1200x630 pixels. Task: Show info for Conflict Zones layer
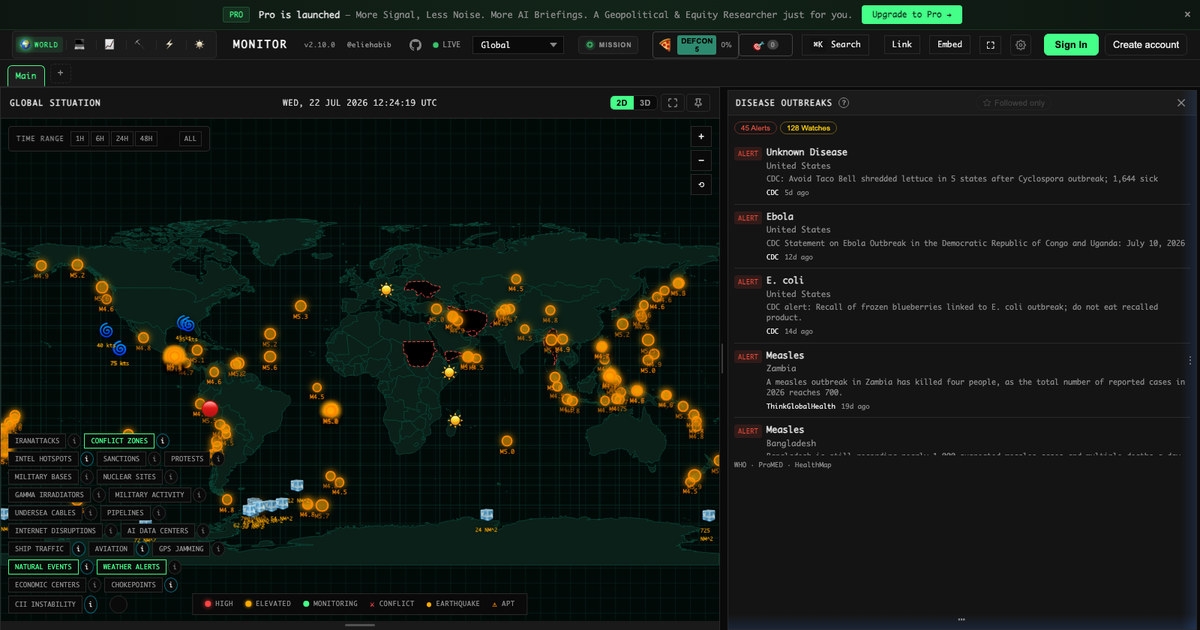pyautogui.click(x=163, y=441)
